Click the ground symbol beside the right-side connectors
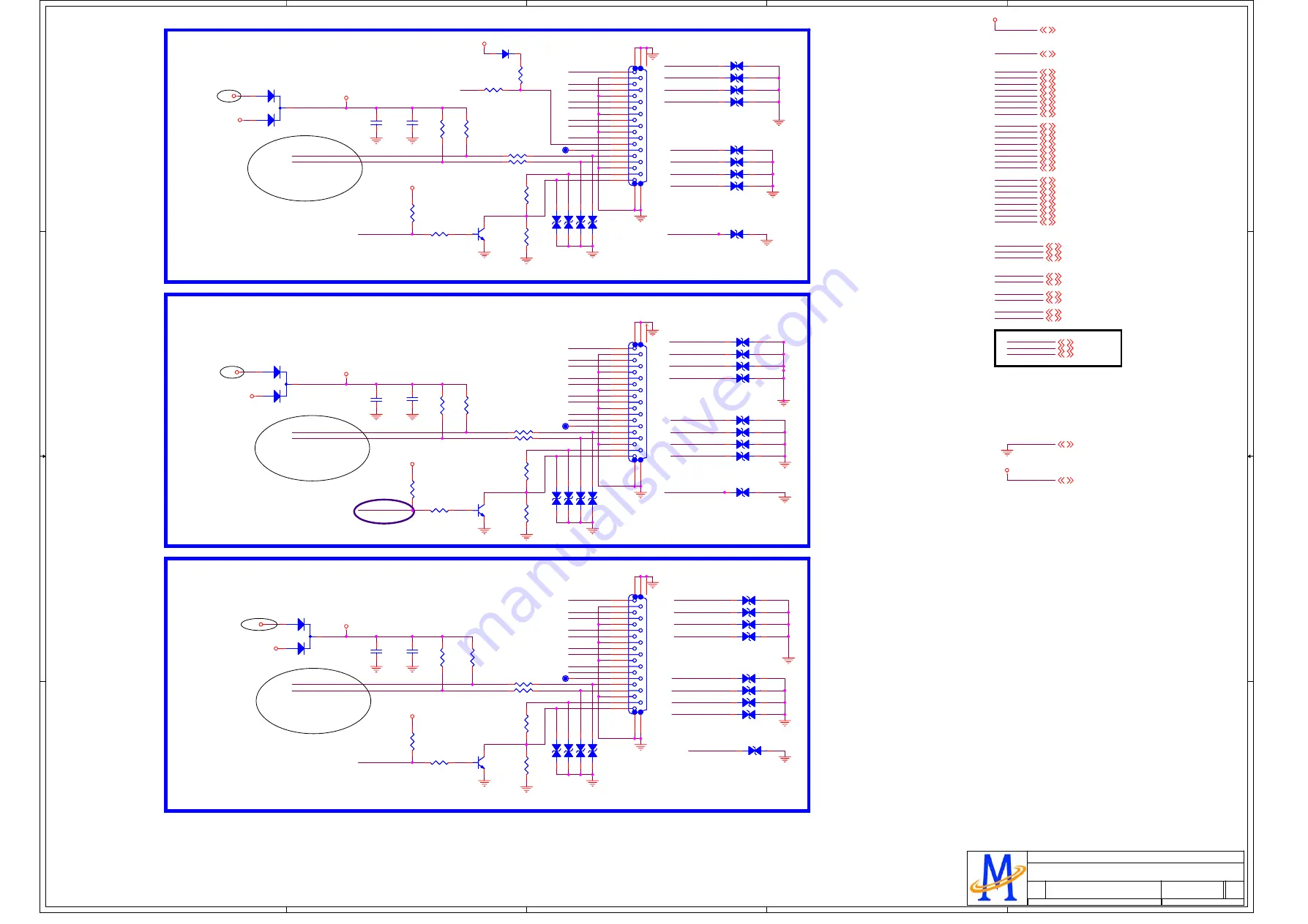This screenshot has width=1308, height=924. (1006, 451)
